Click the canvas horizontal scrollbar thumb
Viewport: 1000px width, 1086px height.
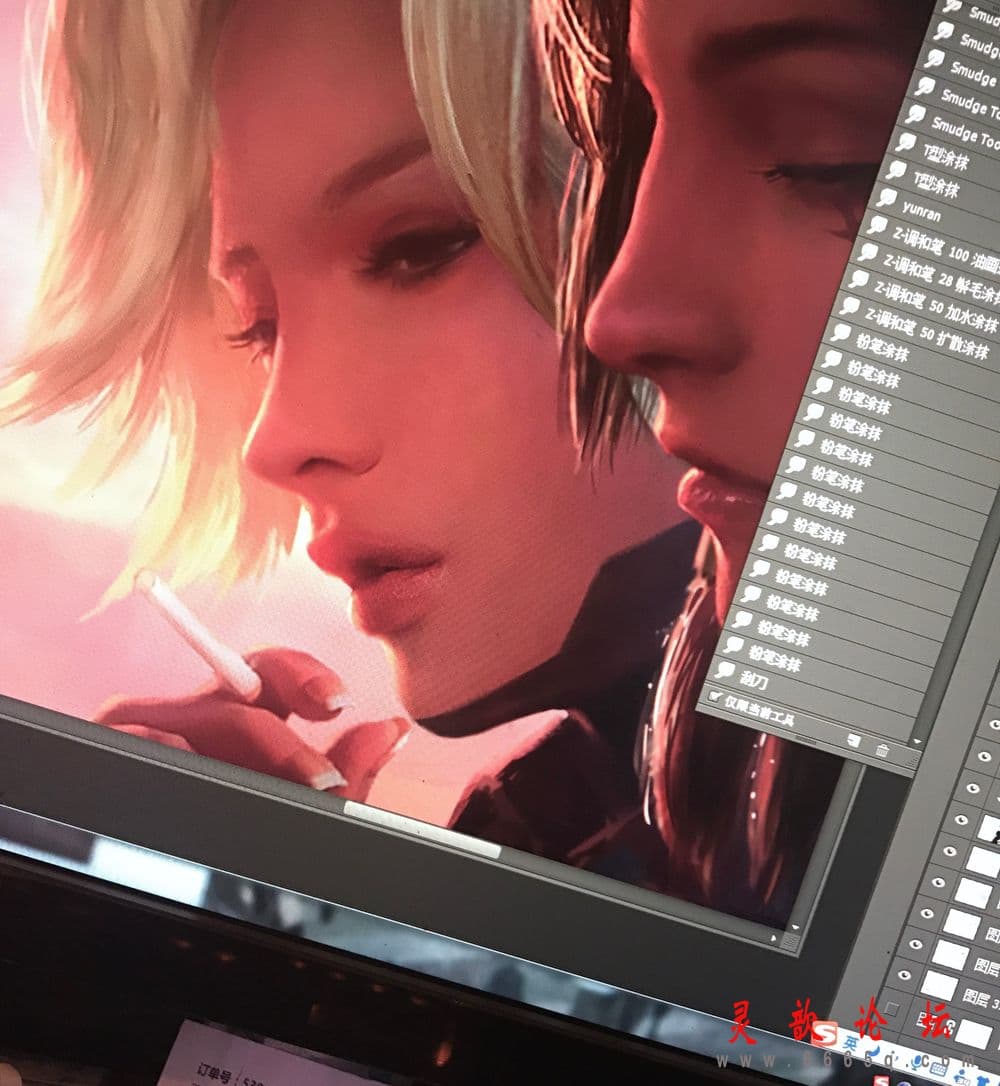click(422, 829)
